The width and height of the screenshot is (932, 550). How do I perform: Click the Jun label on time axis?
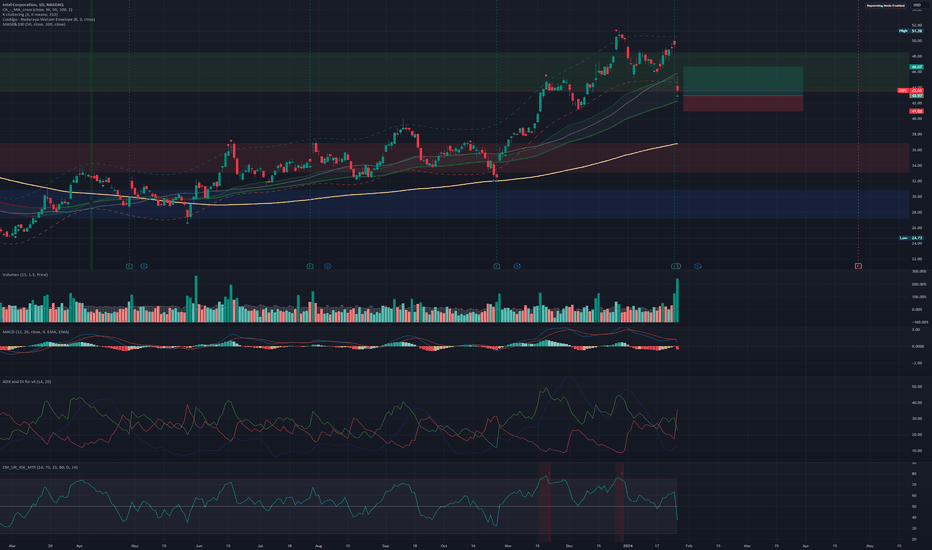pos(199,545)
